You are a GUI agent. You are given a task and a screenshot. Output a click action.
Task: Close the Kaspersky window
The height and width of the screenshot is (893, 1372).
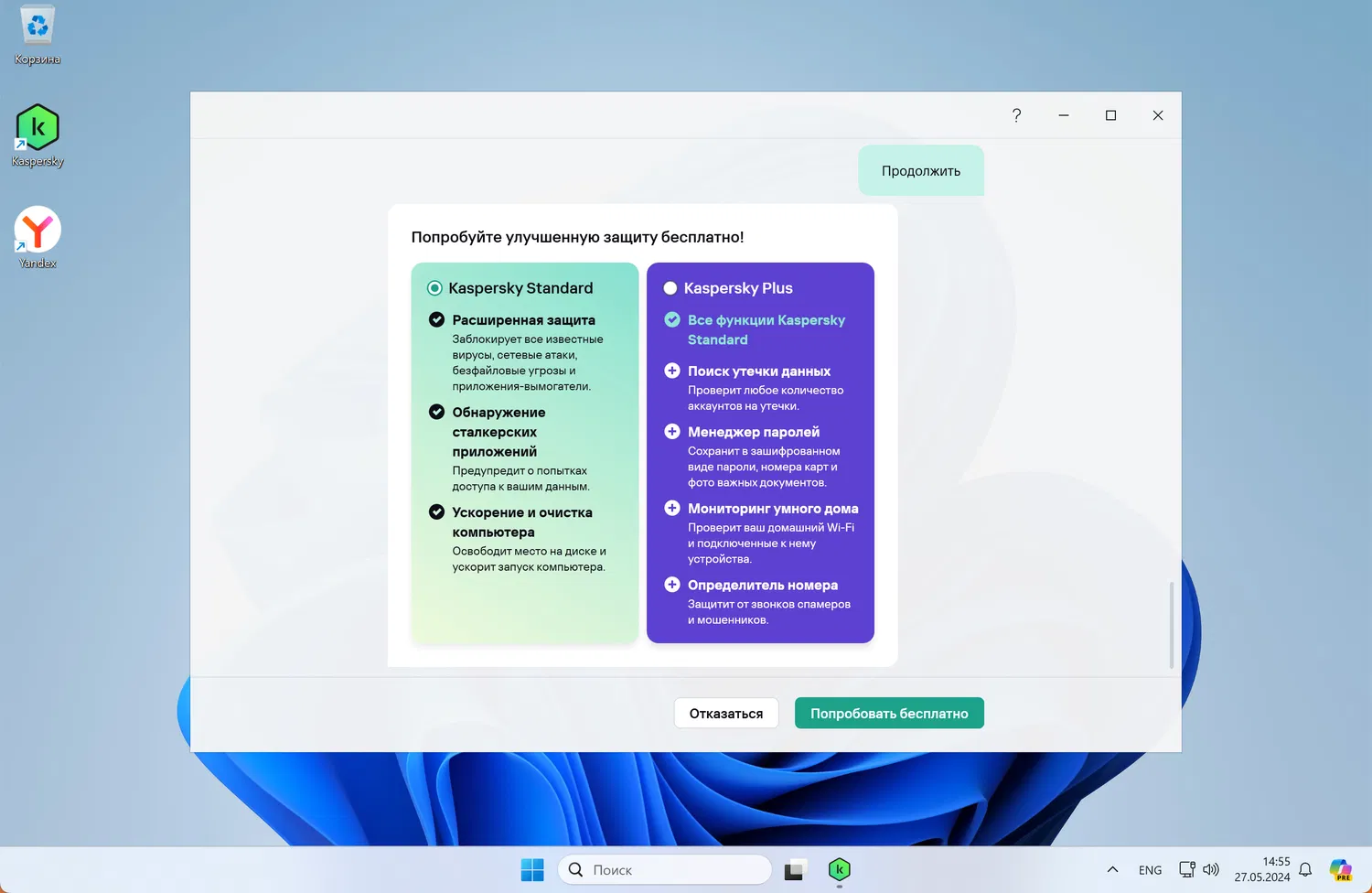(1158, 115)
